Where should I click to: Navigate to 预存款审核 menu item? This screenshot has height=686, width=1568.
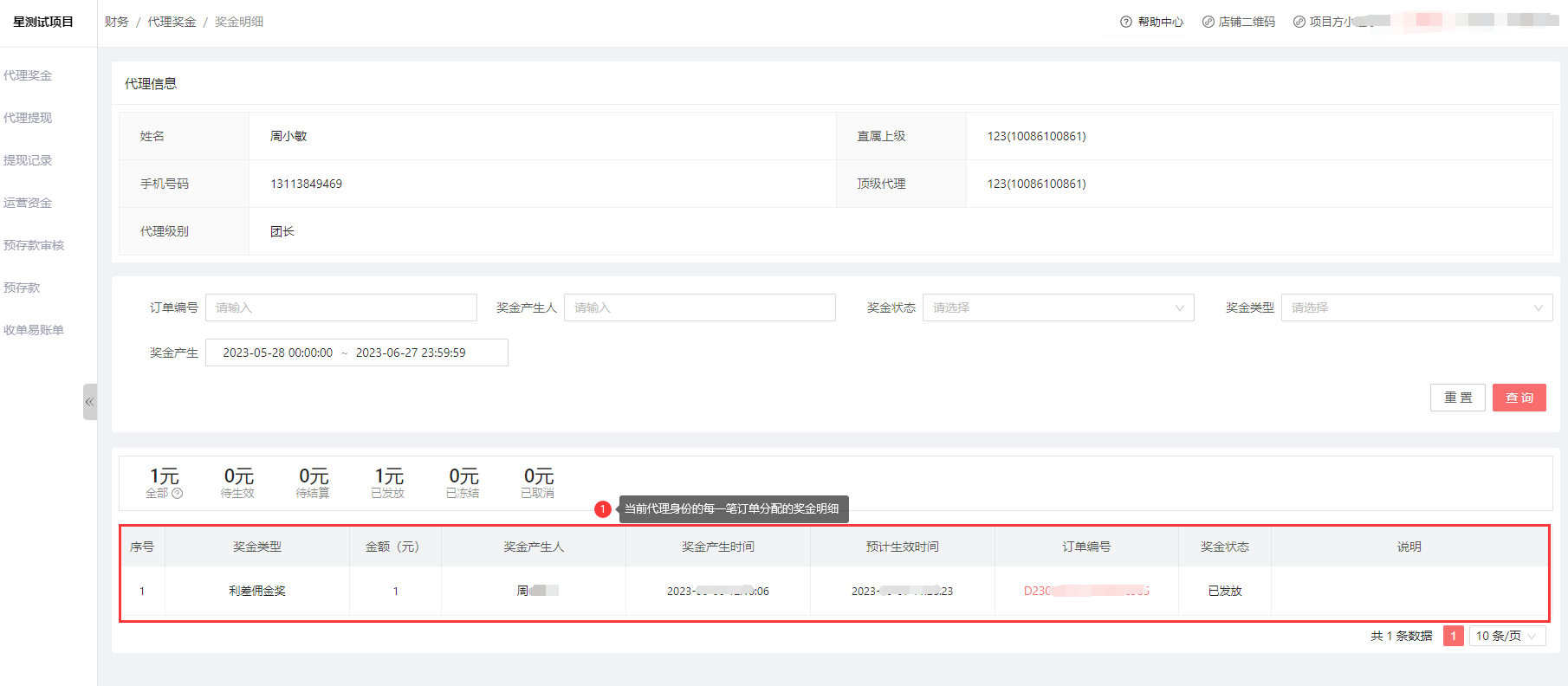34,245
